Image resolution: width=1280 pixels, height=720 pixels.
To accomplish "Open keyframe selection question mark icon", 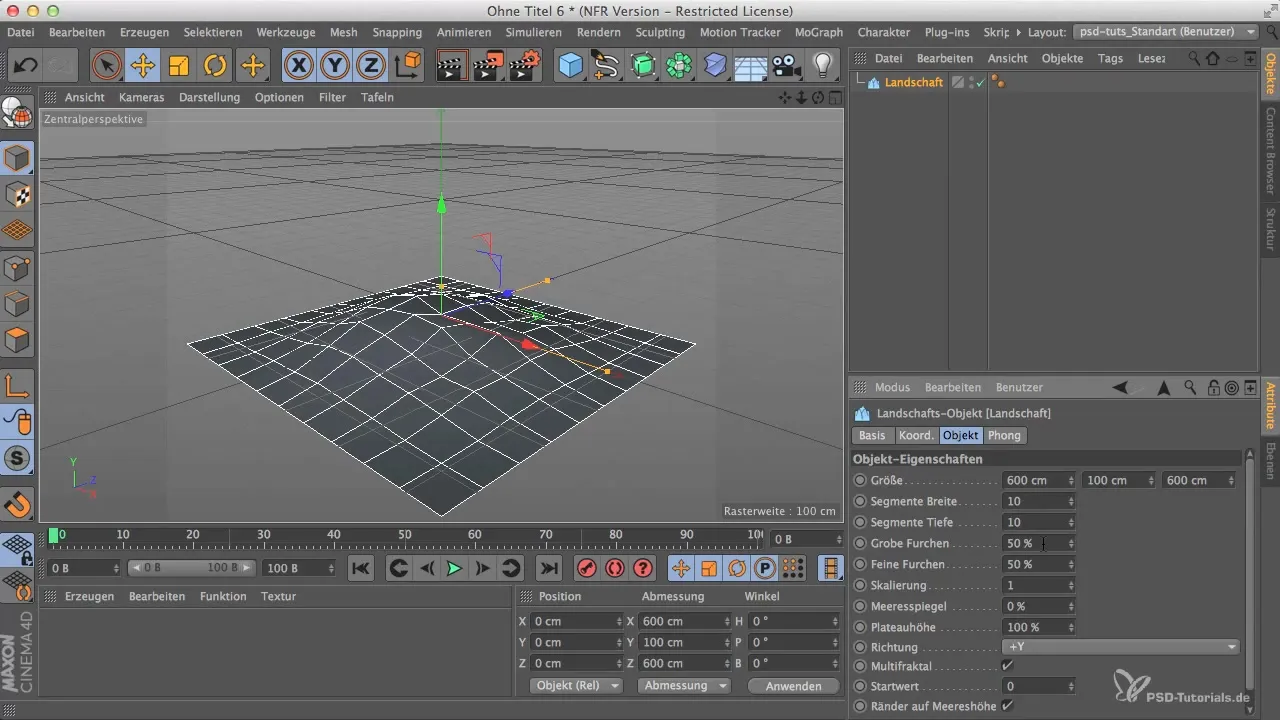I will click(643, 568).
